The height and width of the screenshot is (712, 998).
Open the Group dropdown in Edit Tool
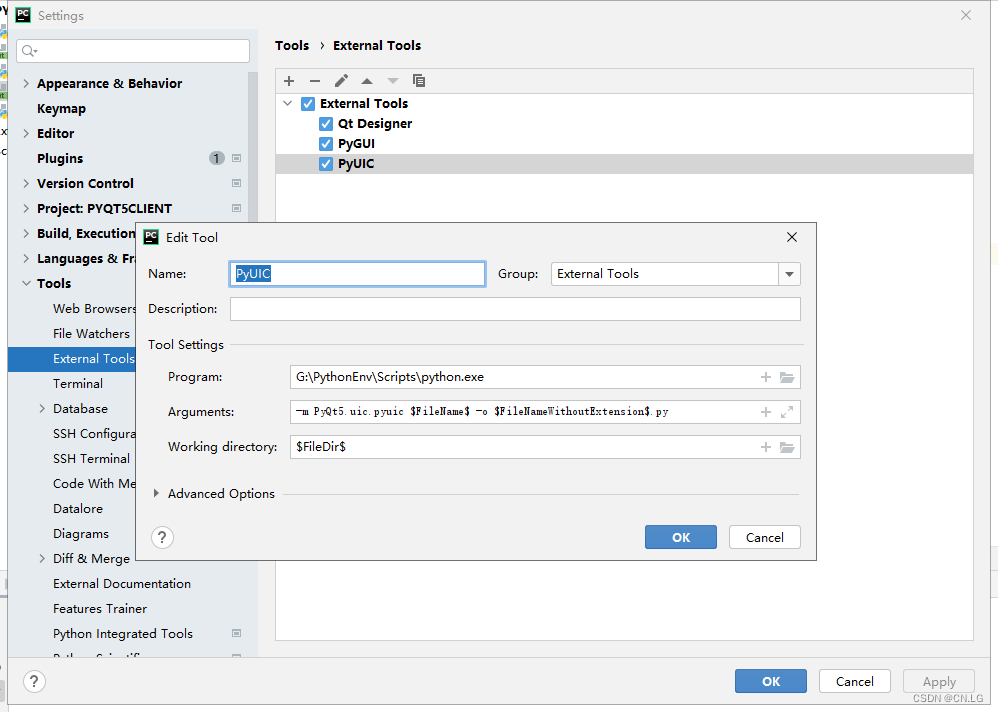click(789, 273)
